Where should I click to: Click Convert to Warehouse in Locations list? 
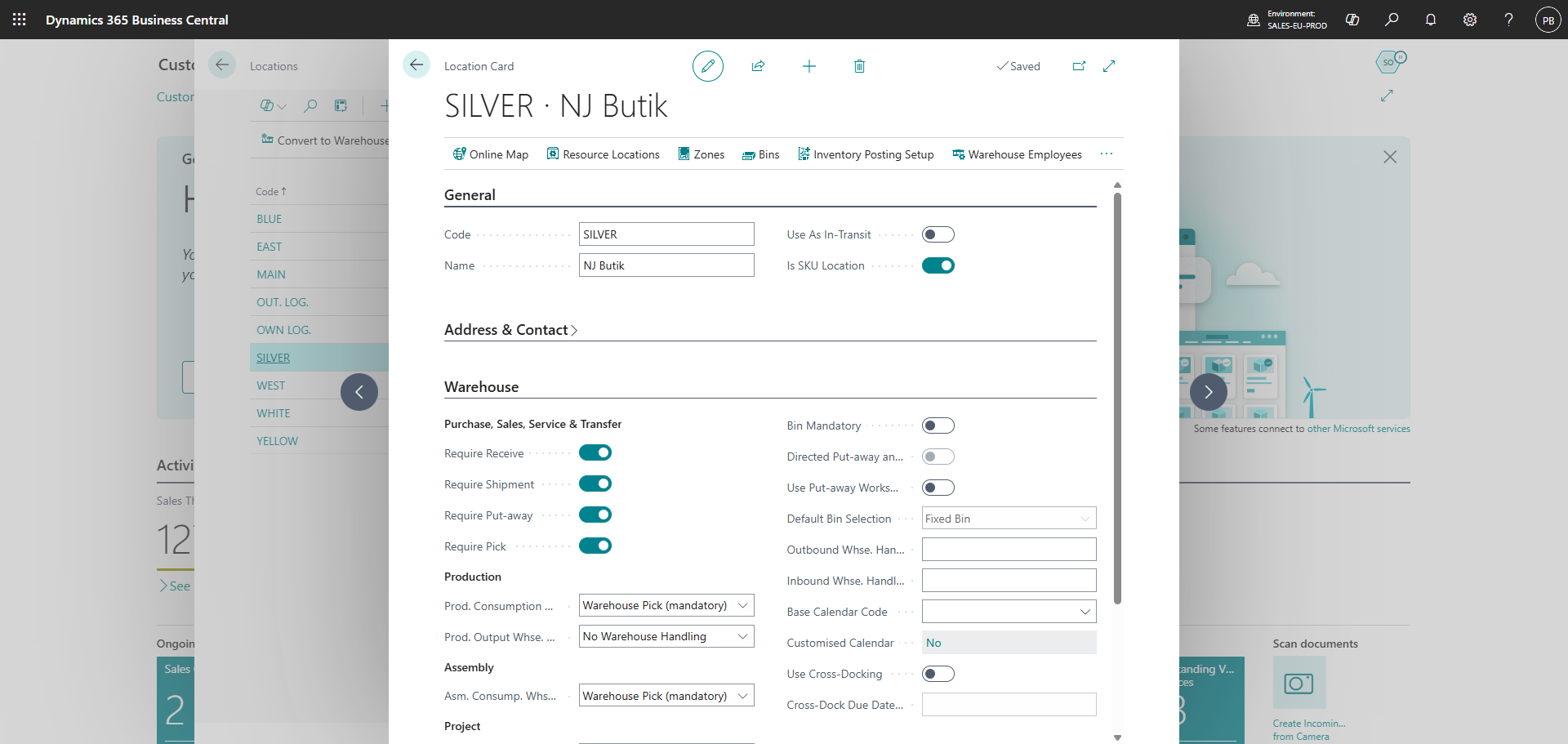325,140
